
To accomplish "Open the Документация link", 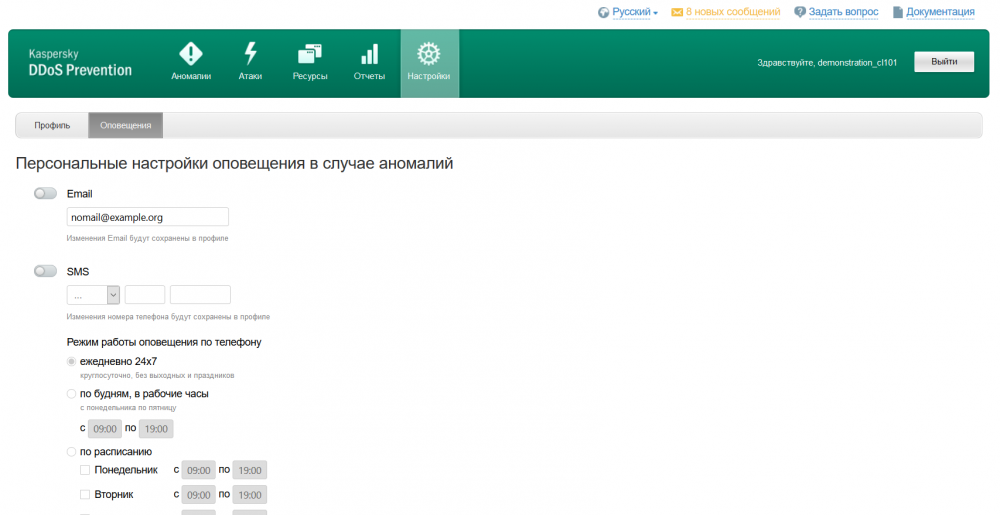I will point(940,12).
